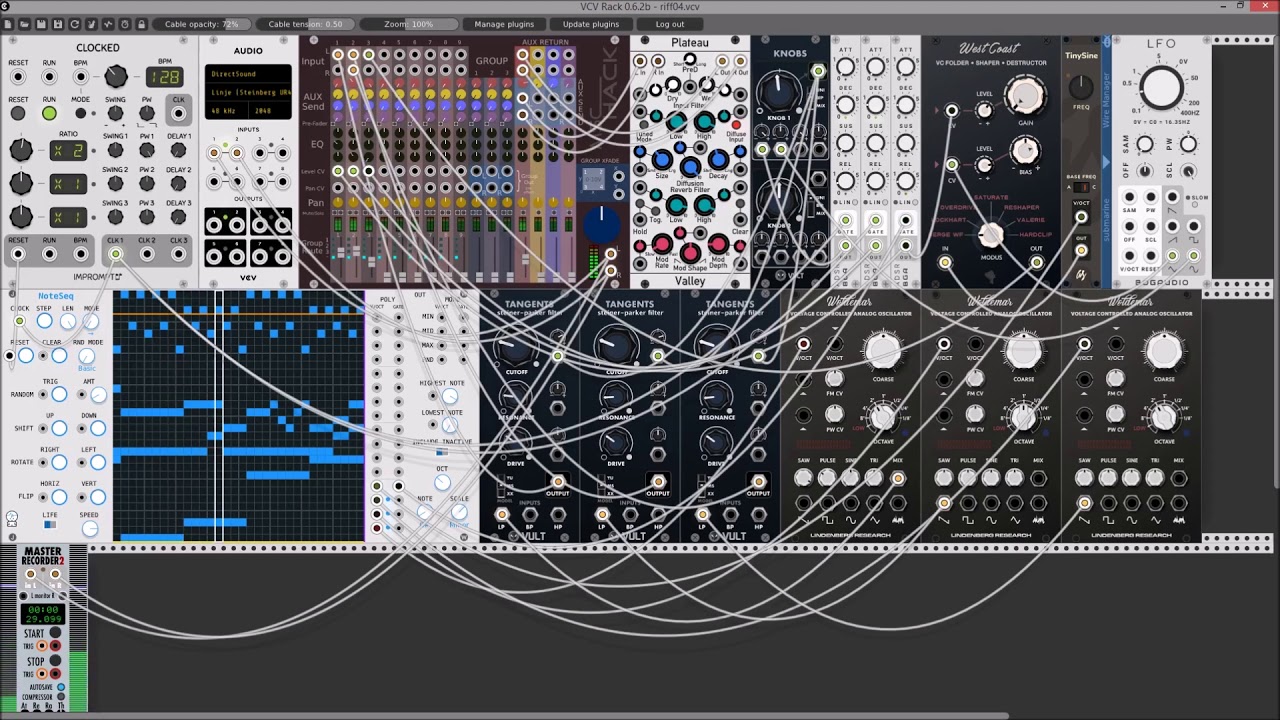This screenshot has width=1280, height=720.
Task: Toggle AUTOSAVE on Master Recorder
Action: 61,687
